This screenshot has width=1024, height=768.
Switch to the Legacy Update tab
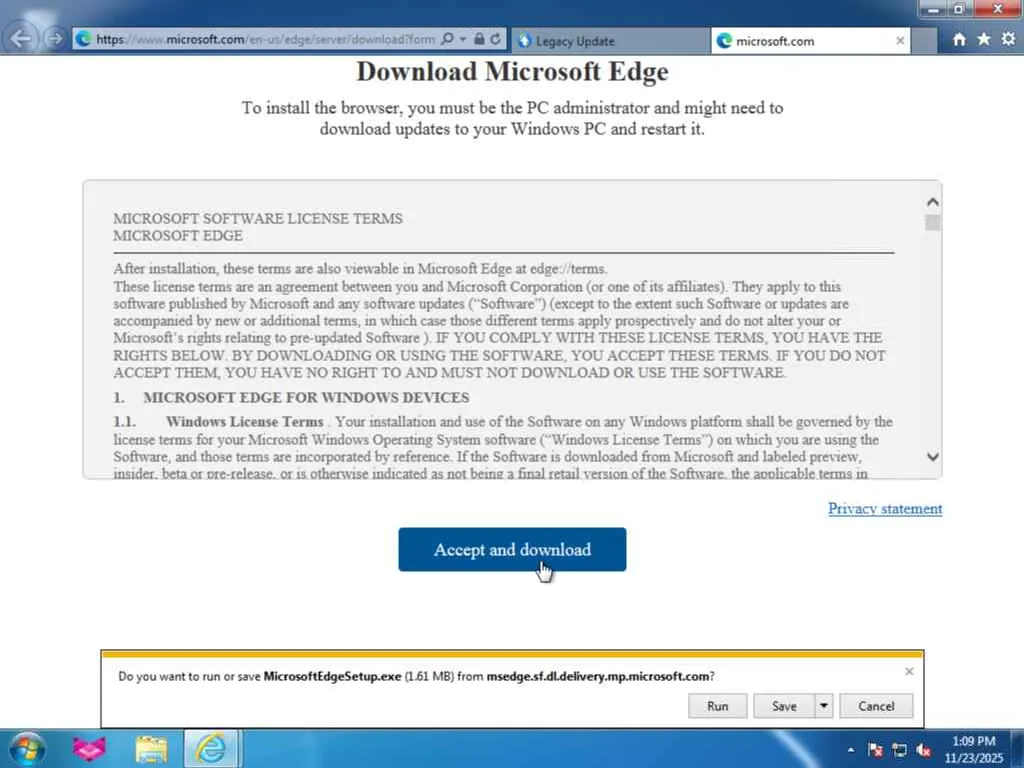(609, 41)
